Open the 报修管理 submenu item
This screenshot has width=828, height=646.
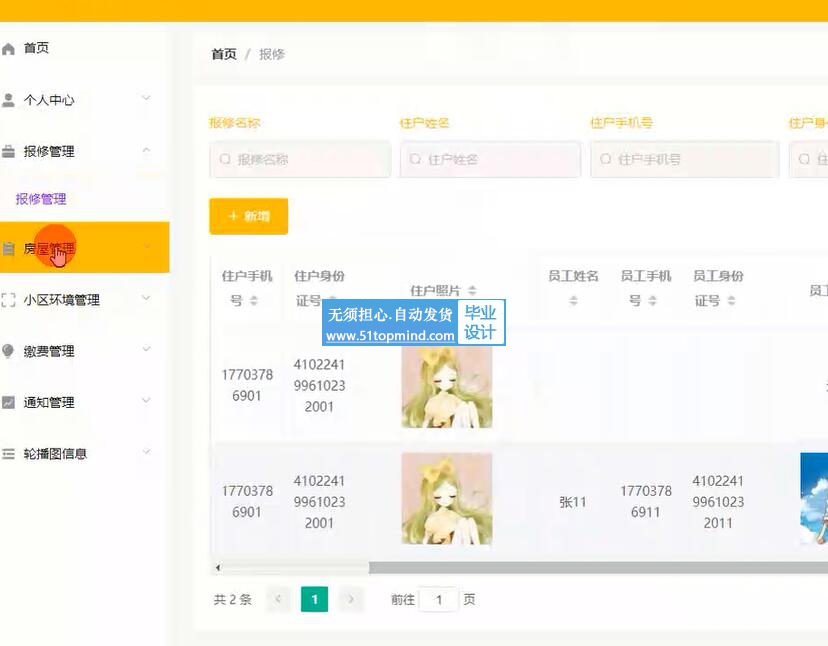coord(41,199)
